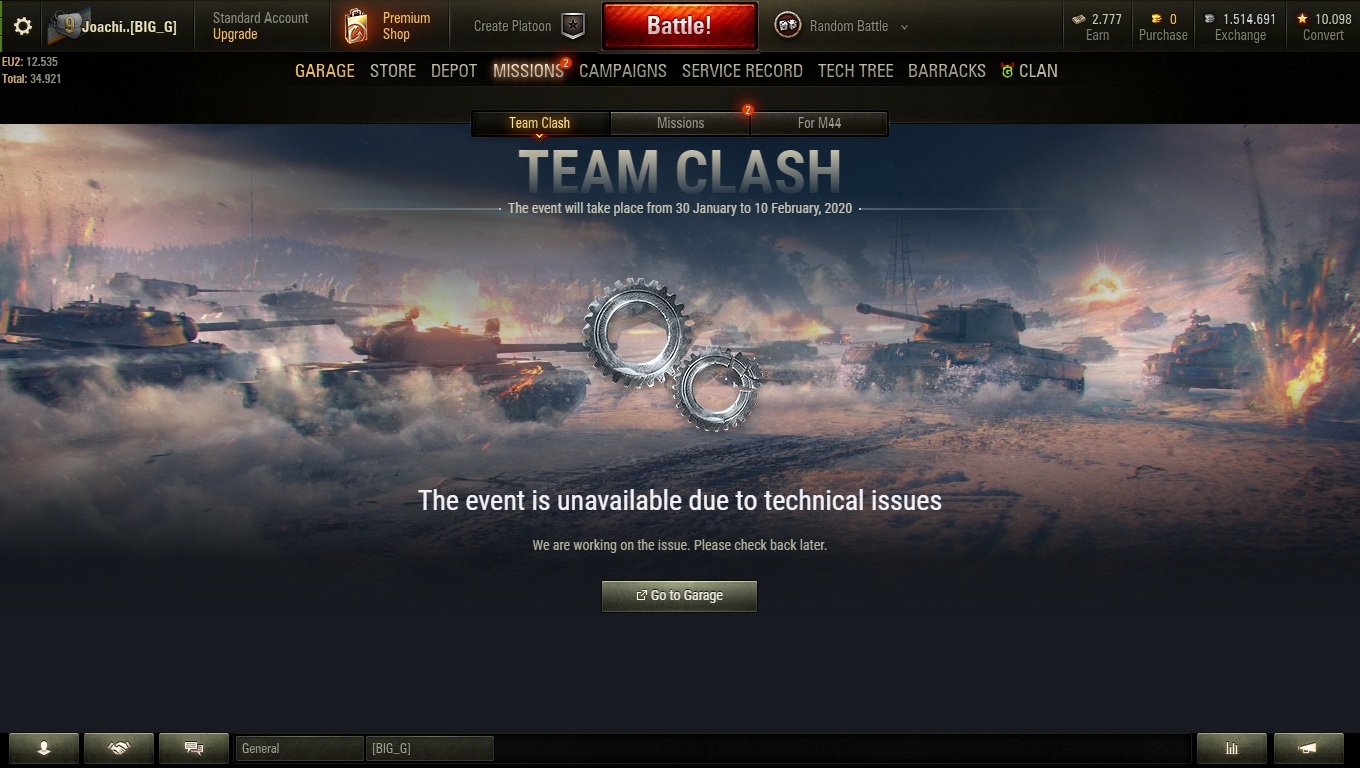Open the General chat channel tab
Image resolution: width=1360 pixels, height=768 pixels.
pos(299,748)
